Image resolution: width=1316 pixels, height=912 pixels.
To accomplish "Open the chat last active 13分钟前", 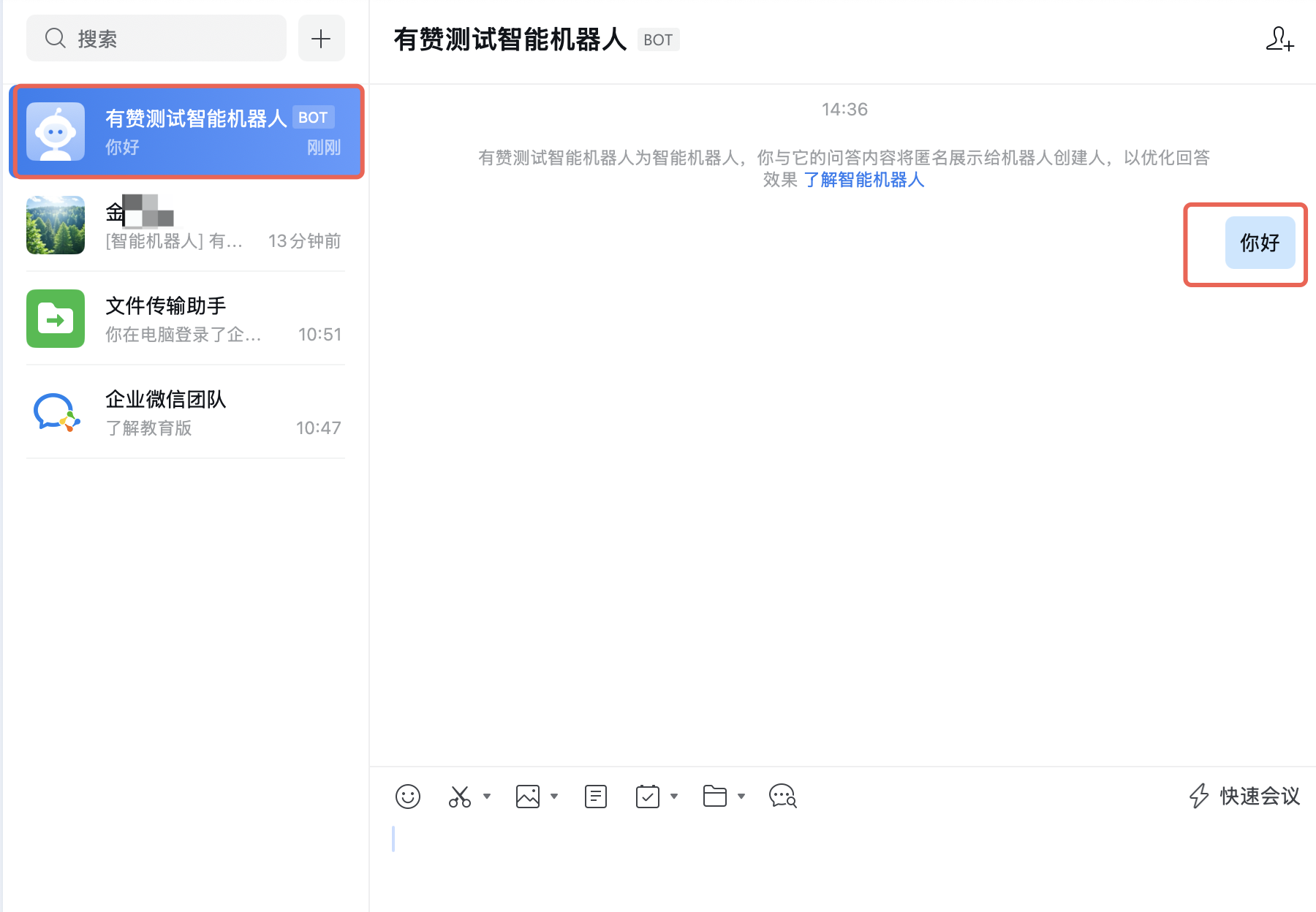I will 186,225.
